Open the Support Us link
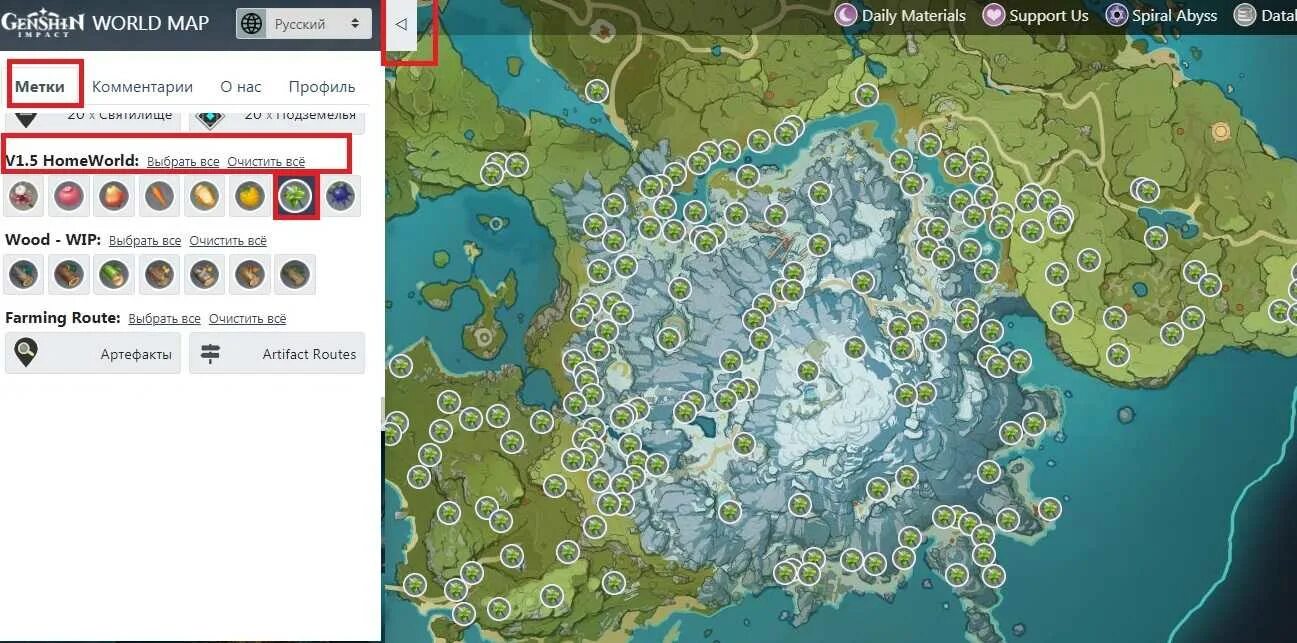This screenshot has height=643, width=1297. tap(1036, 15)
